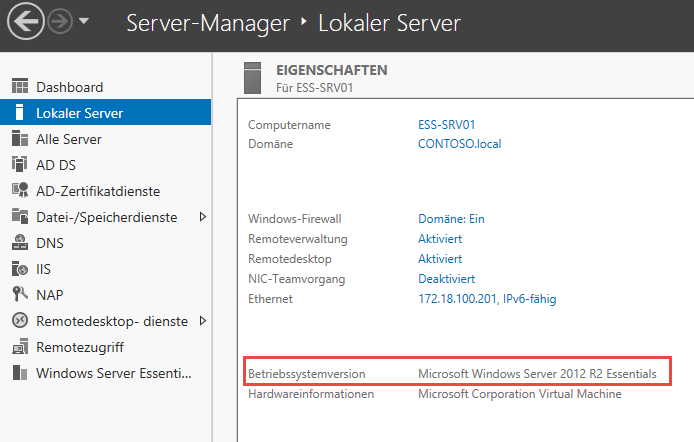Viewport: 694px width, 442px height.
Task: Click the Deaktiviert NIC-Teamvorgang link
Action: pyautogui.click(x=446, y=279)
